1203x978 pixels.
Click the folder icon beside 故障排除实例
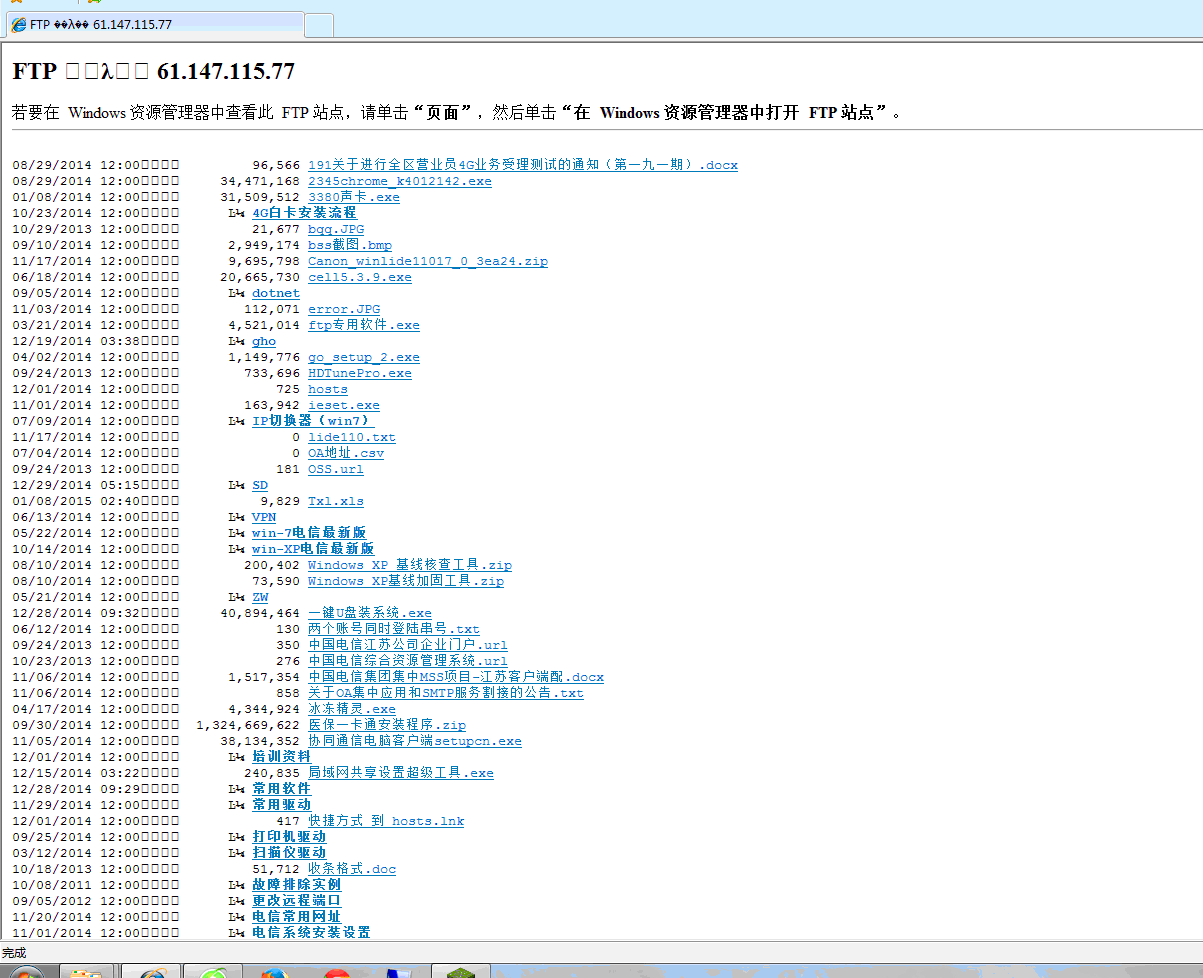click(x=236, y=885)
